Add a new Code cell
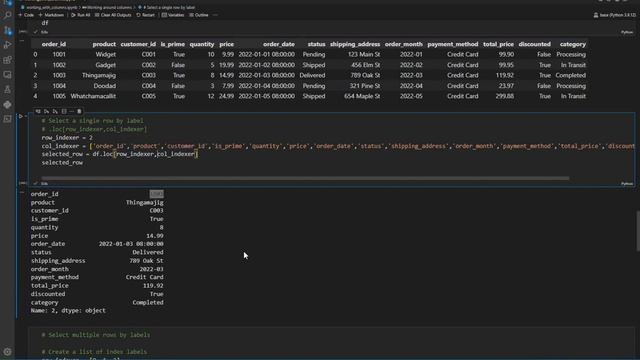 [x=26, y=15]
